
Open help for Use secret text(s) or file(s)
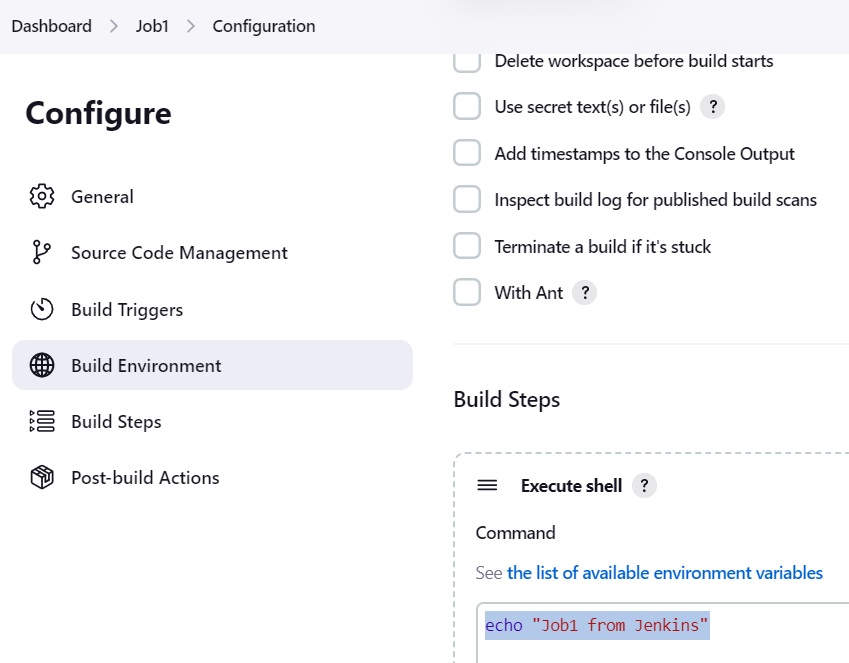point(713,107)
